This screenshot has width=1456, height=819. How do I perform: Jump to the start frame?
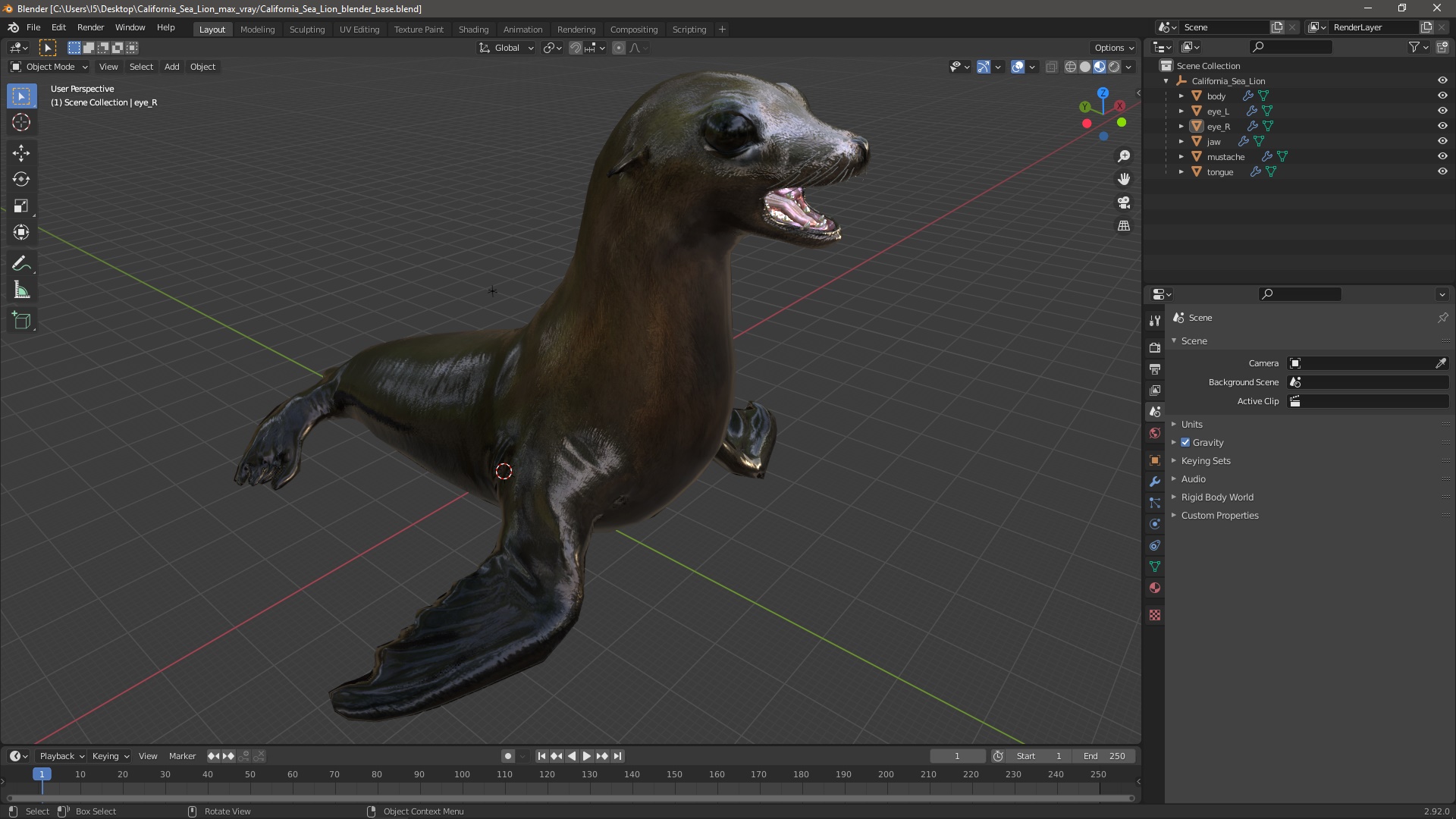pyautogui.click(x=541, y=756)
